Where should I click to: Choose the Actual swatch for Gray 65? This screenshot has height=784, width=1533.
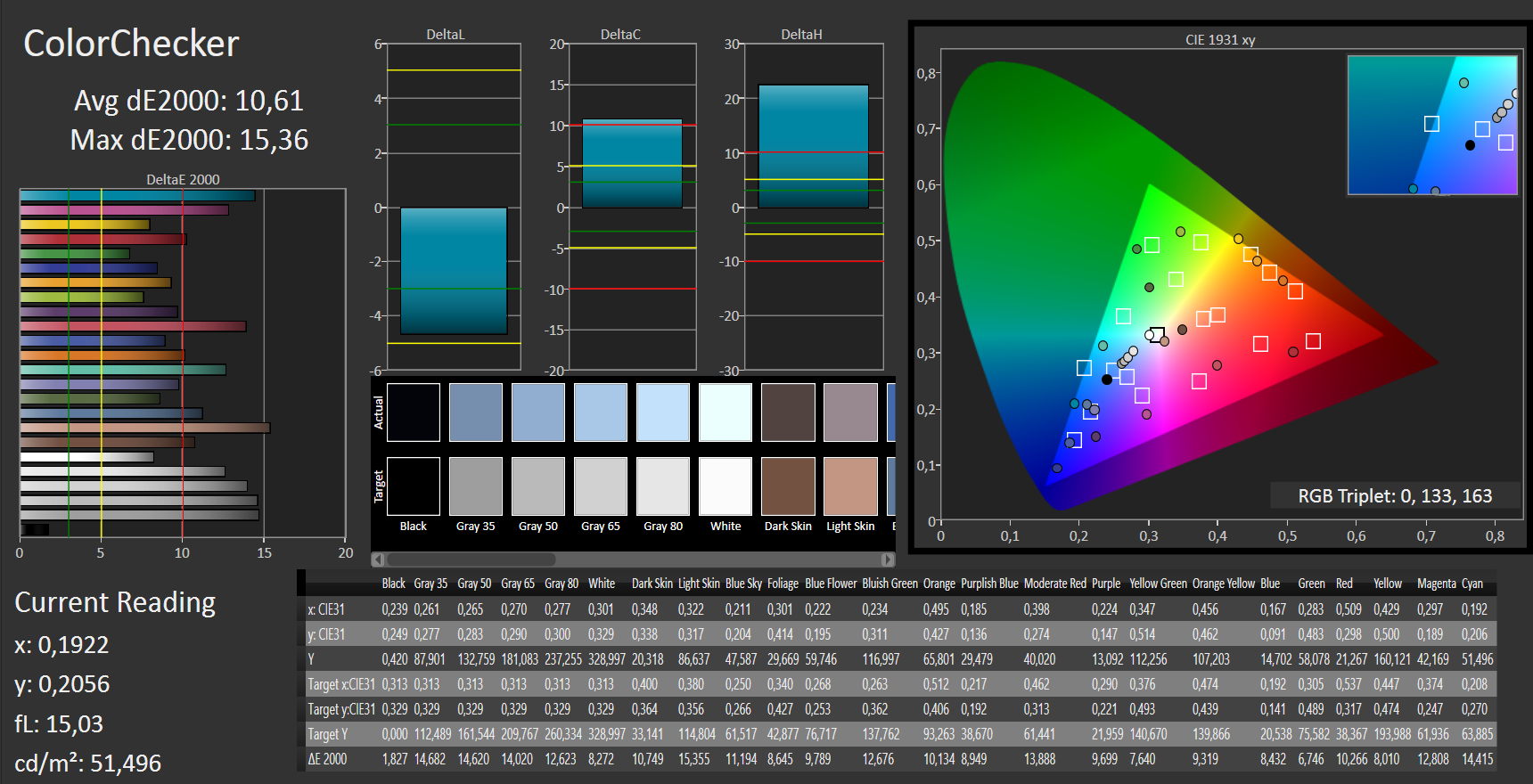click(x=601, y=412)
